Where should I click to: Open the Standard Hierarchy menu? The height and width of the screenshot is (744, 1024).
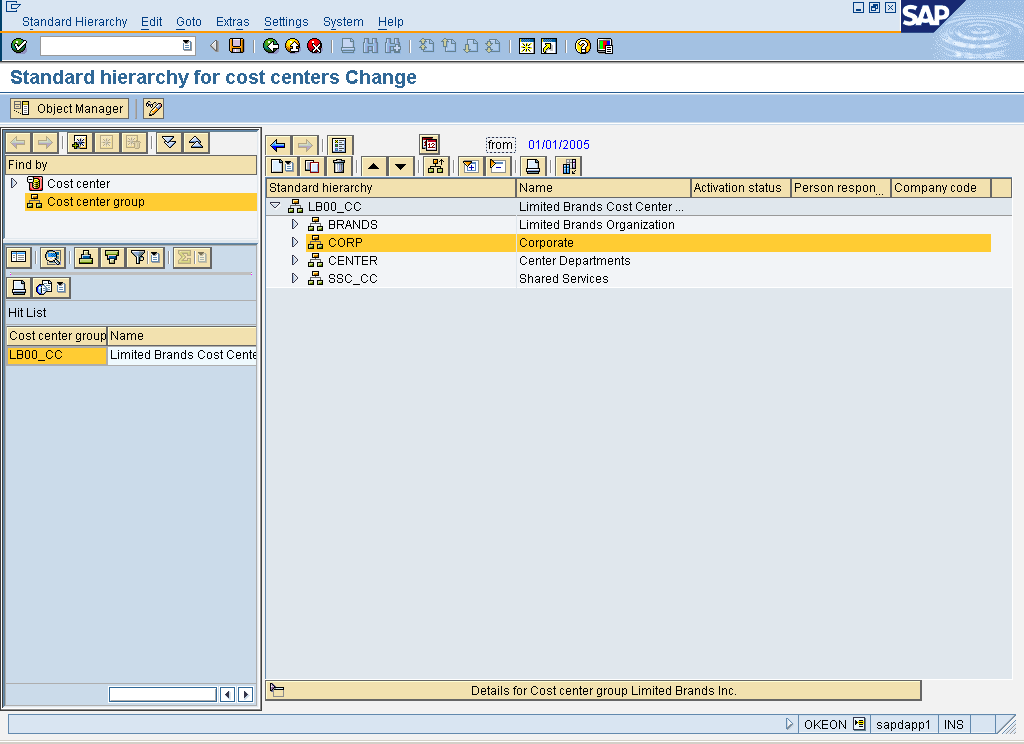(74, 22)
